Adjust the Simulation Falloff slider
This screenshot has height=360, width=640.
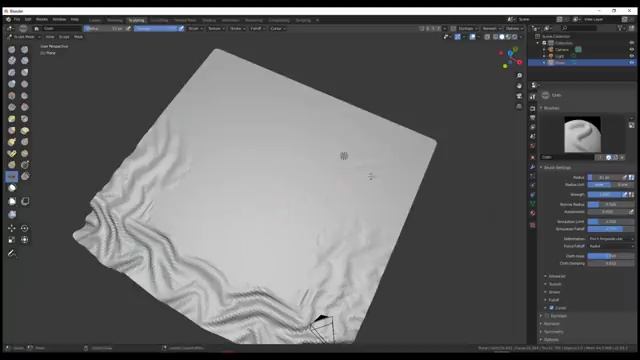click(611, 229)
